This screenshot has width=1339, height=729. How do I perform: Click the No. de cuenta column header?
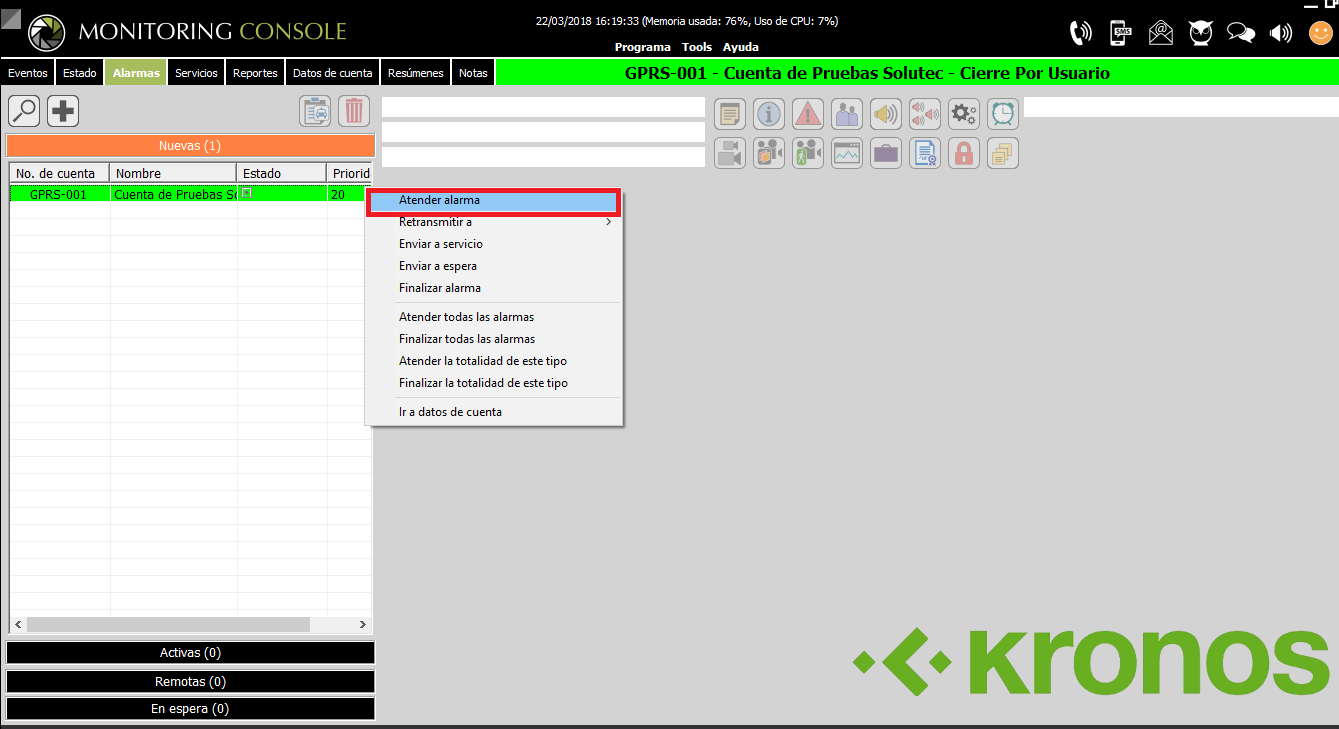(x=59, y=173)
